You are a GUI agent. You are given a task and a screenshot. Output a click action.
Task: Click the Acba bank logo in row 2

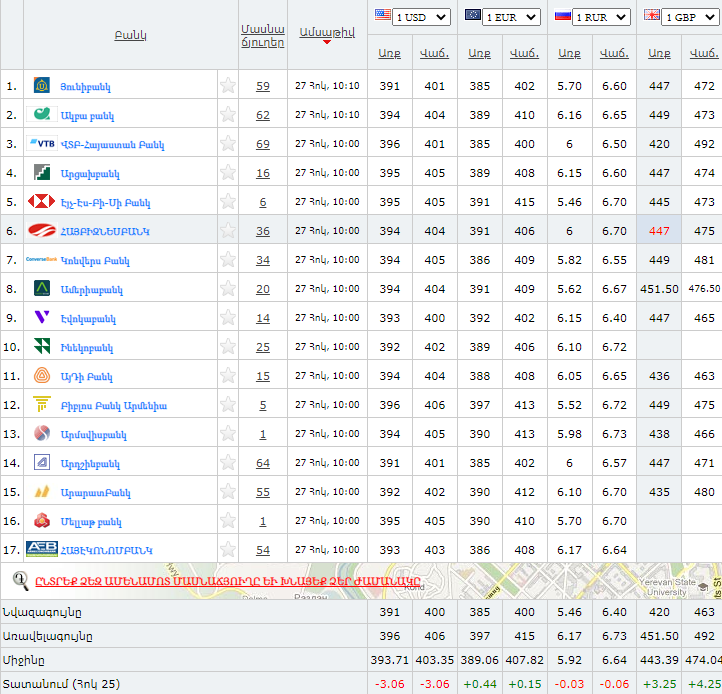point(42,114)
